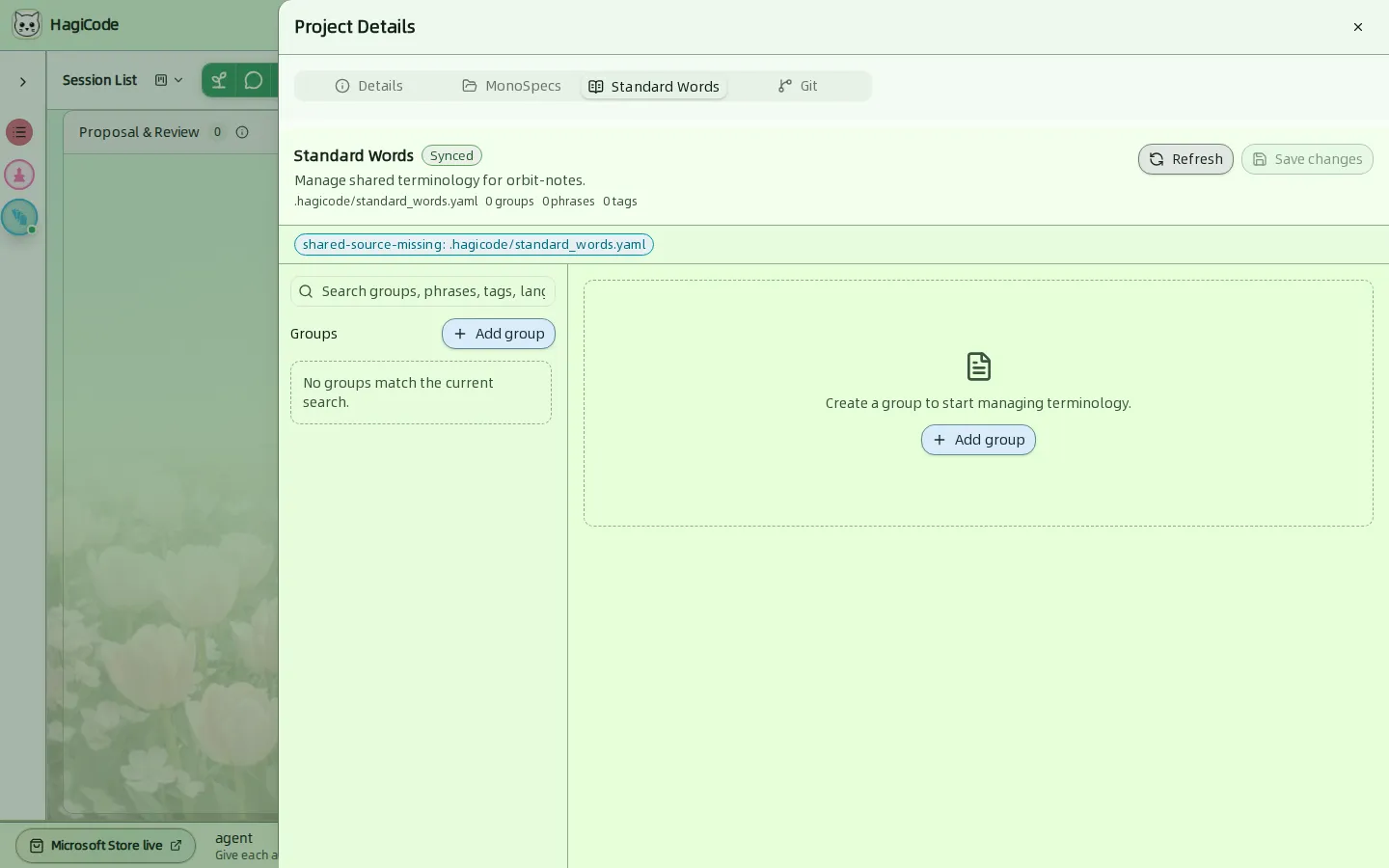This screenshot has width=1389, height=868.
Task: Open the teal project avatar in the sidebar
Action: click(x=19, y=217)
